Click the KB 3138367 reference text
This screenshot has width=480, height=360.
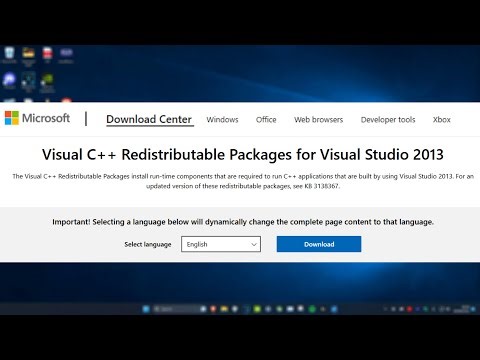(322, 186)
